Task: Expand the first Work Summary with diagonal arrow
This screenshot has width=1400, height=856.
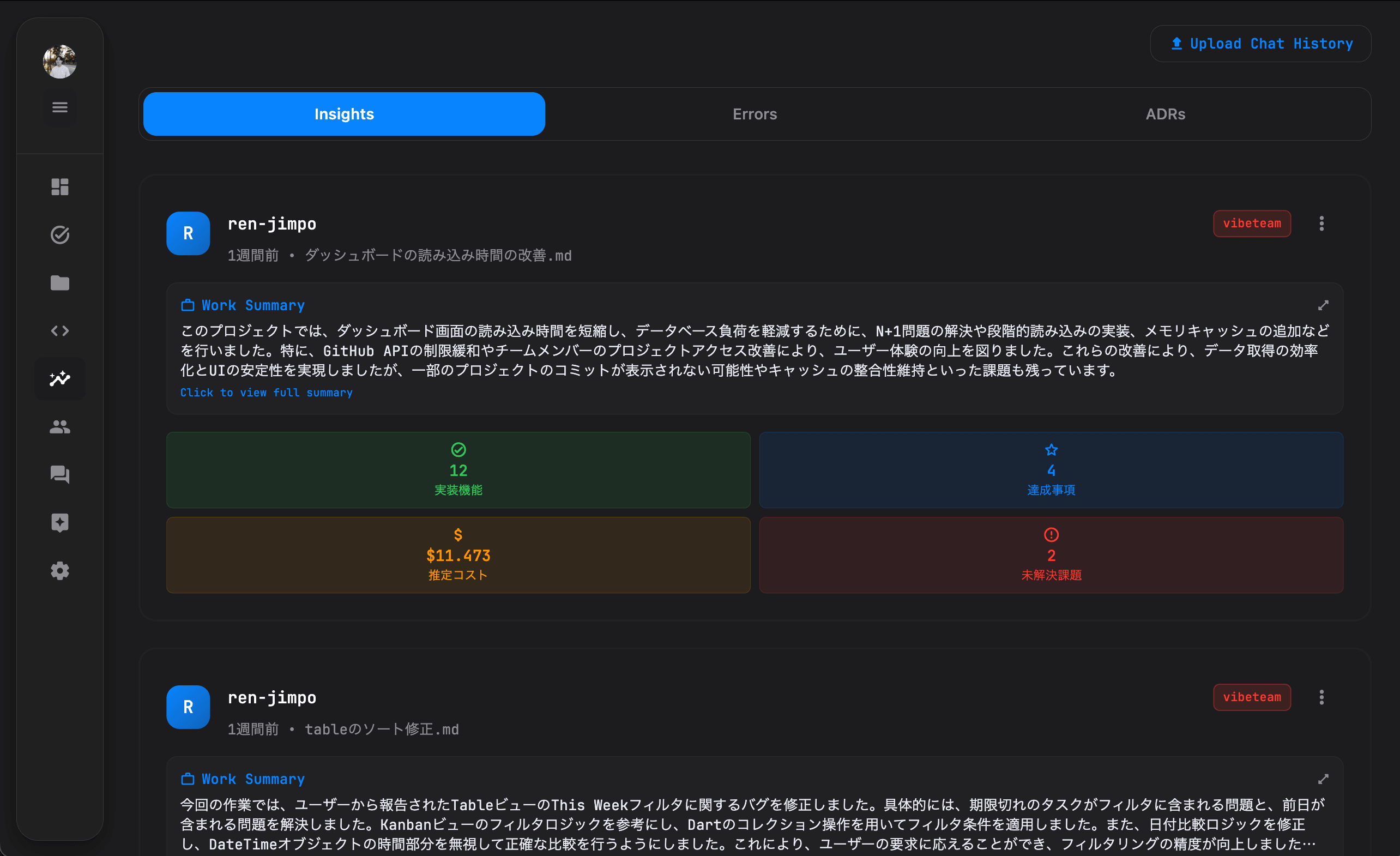Action: coord(1324,305)
